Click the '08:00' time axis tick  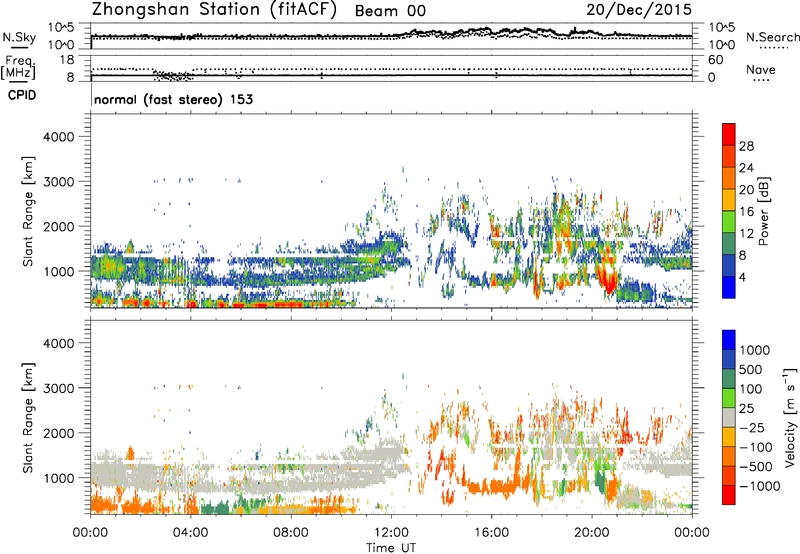(290, 533)
